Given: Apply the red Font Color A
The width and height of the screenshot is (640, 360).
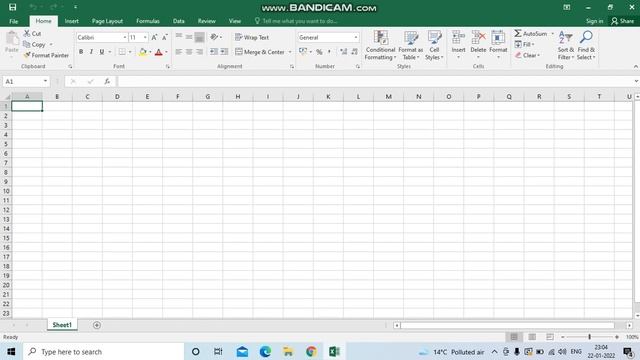Looking at the screenshot, I should click(x=159, y=52).
